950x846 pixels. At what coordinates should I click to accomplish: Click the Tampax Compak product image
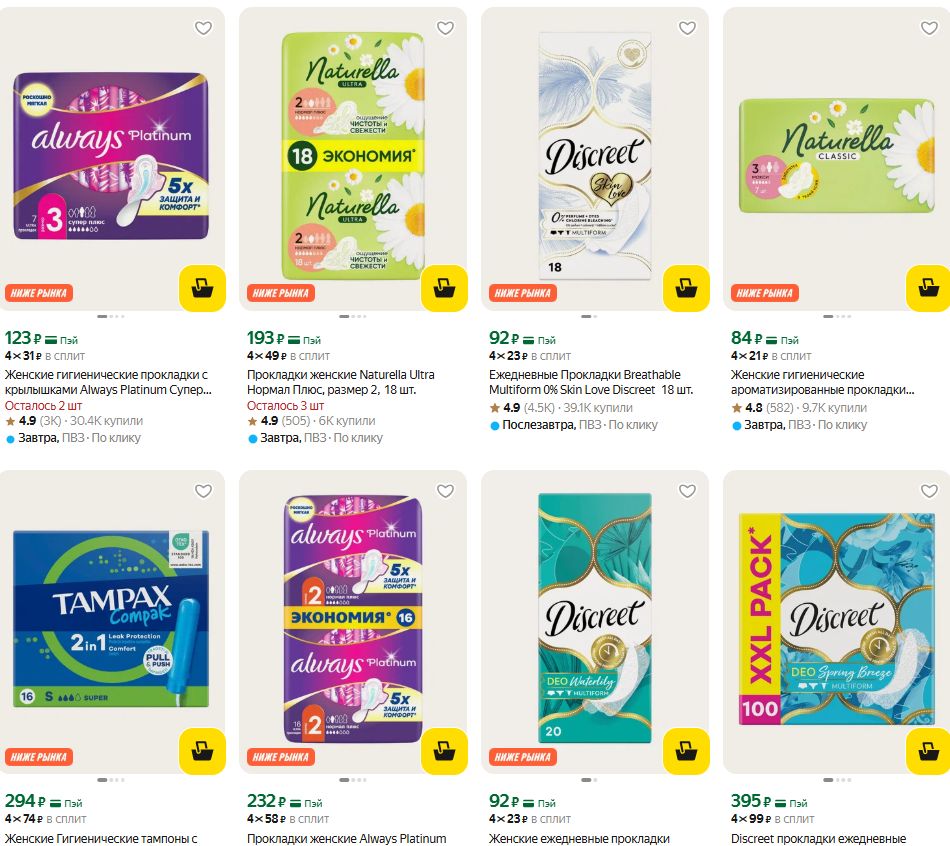pyautogui.click(x=111, y=619)
